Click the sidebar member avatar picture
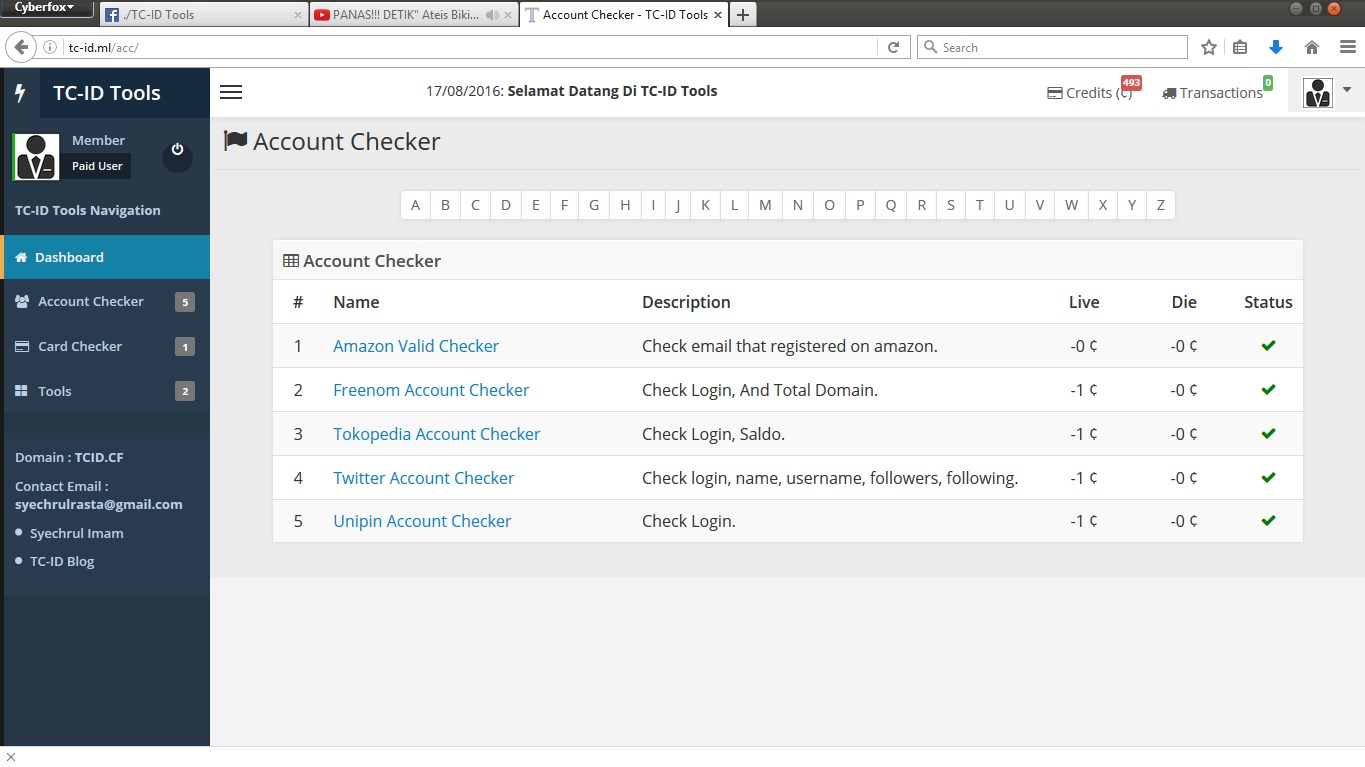Screen dimensions: 1365x767 pos(36,157)
